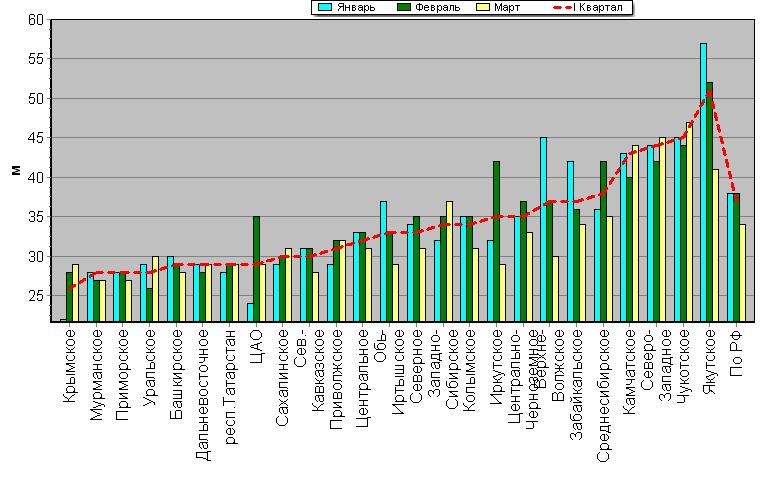Screen dimensions: 777x479
Task: Click the Y-axis title м
Action: (16, 170)
